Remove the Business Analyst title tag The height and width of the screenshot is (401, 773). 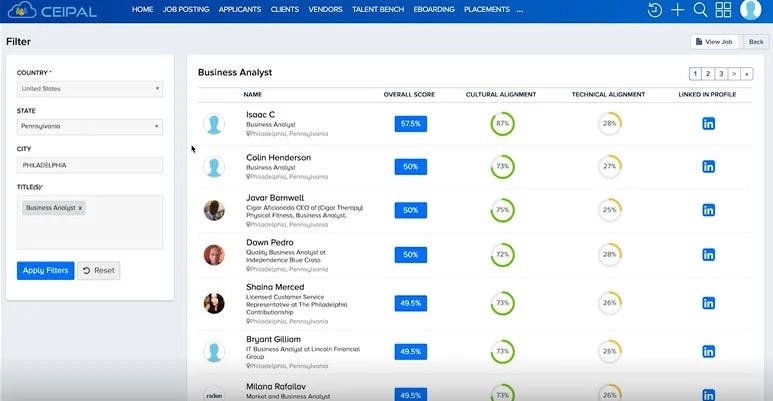[80, 208]
